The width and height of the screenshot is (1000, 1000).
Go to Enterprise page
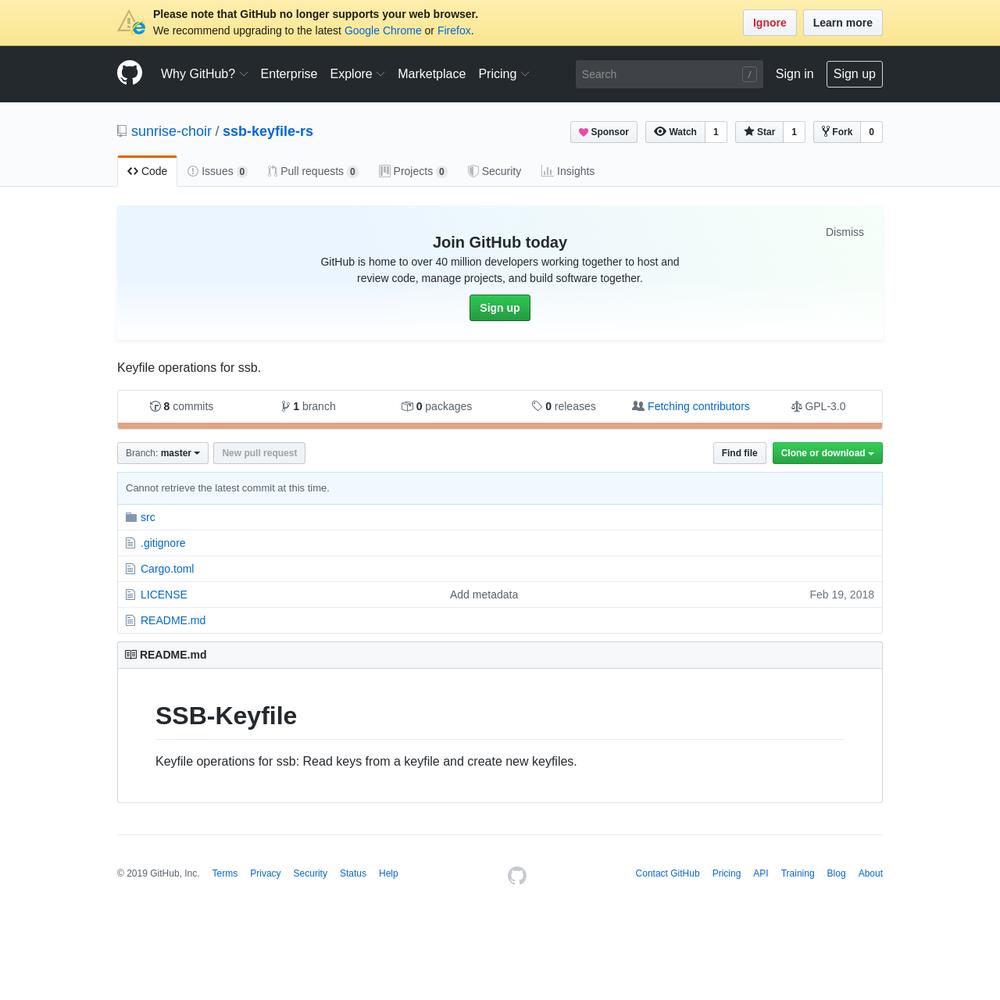(289, 74)
